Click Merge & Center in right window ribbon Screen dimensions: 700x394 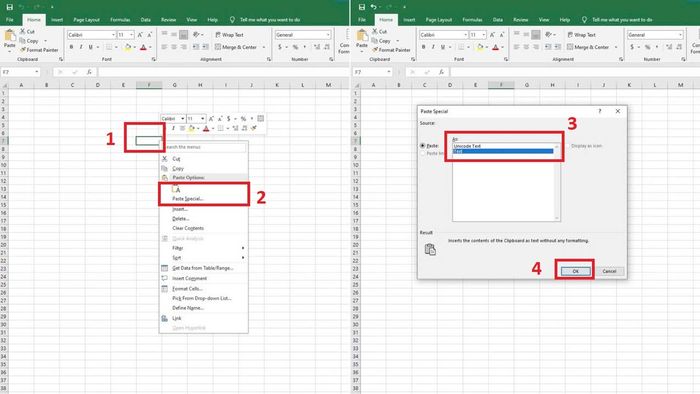(x=588, y=47)
